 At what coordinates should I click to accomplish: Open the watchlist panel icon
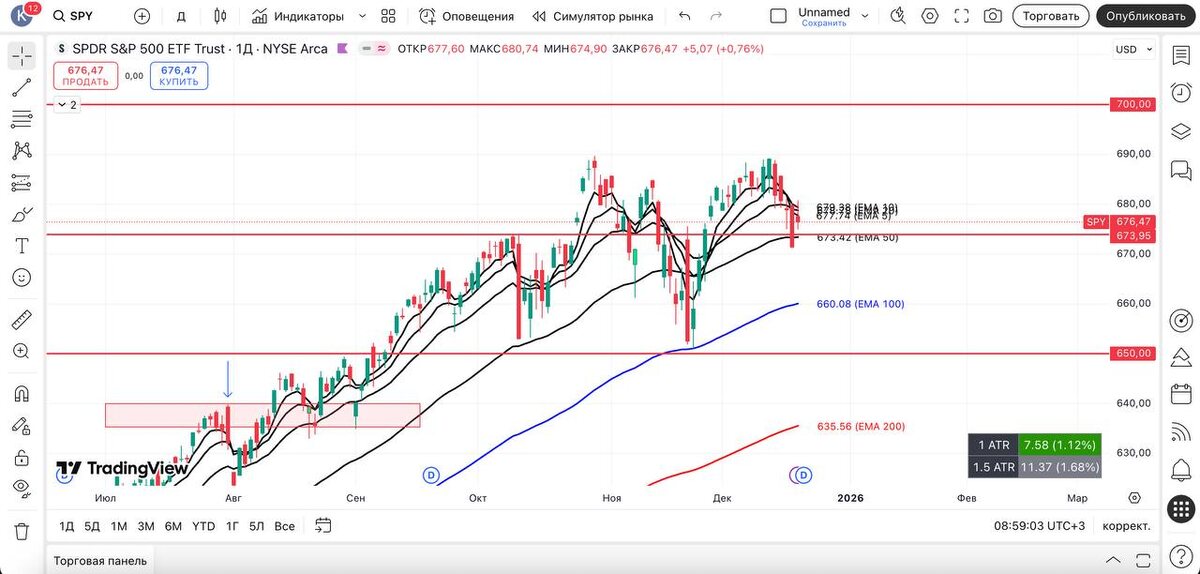pyautogui.click(x=1181, y=57)
